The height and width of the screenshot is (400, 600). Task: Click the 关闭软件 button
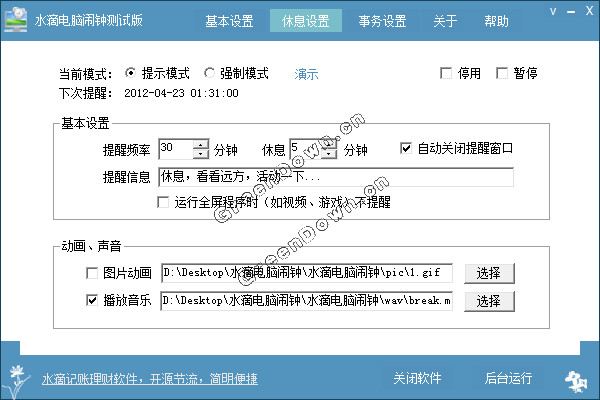click(x=417, y=378)
